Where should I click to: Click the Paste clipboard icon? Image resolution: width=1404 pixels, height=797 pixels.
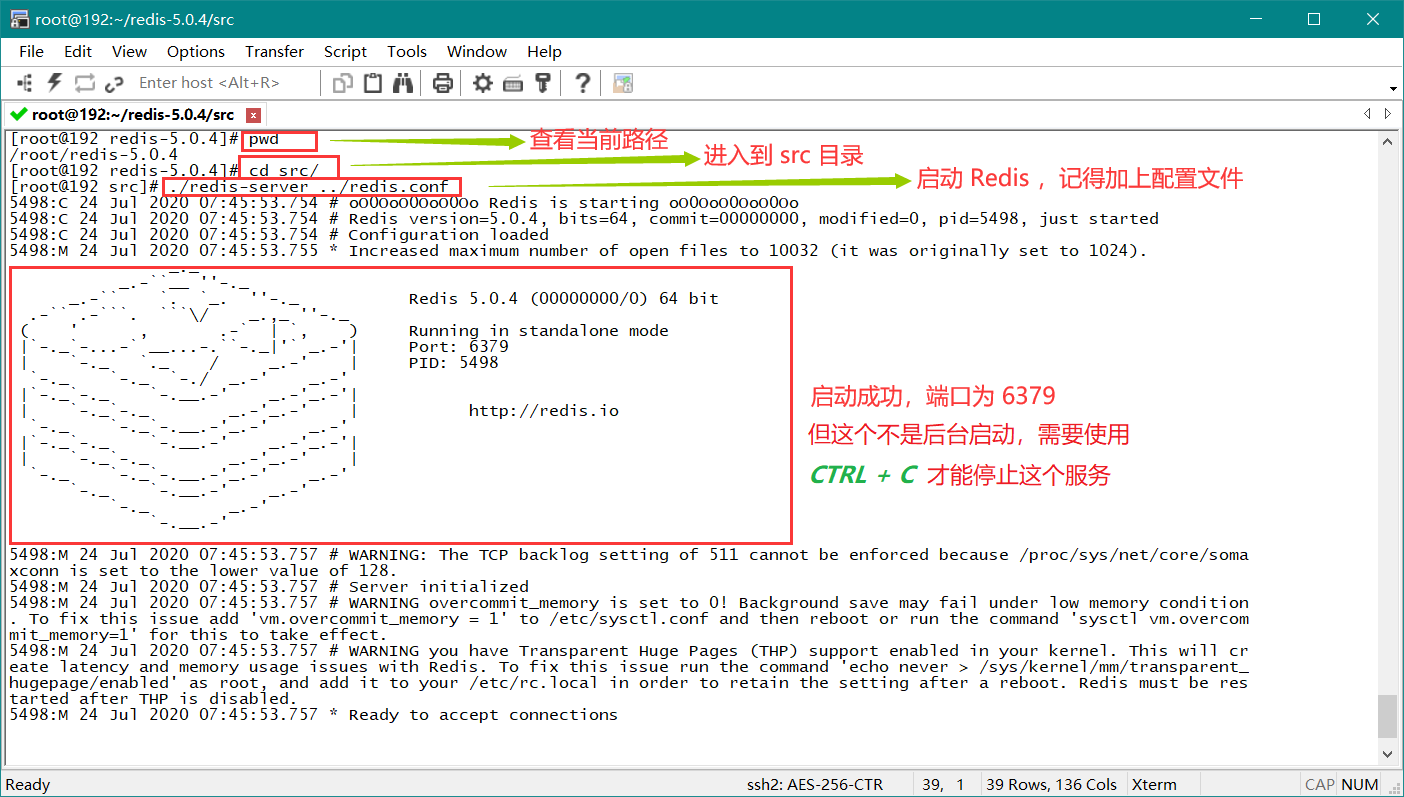pos(373,83)
